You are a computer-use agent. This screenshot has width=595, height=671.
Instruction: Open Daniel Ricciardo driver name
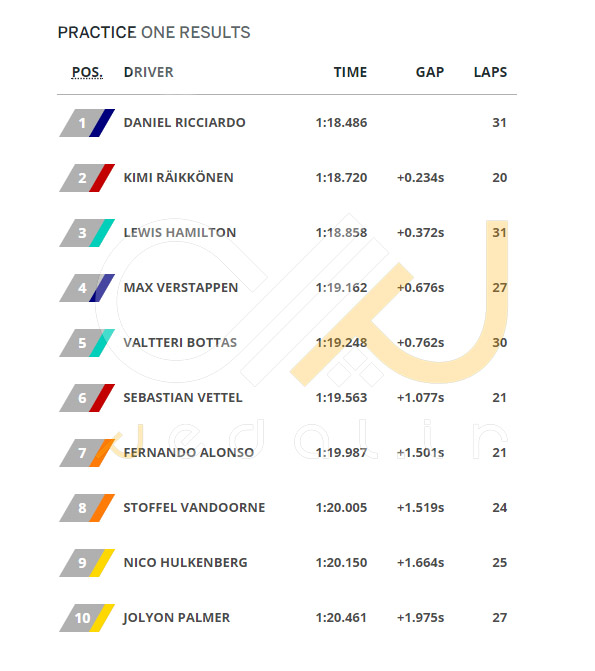(x=184, y=123)
